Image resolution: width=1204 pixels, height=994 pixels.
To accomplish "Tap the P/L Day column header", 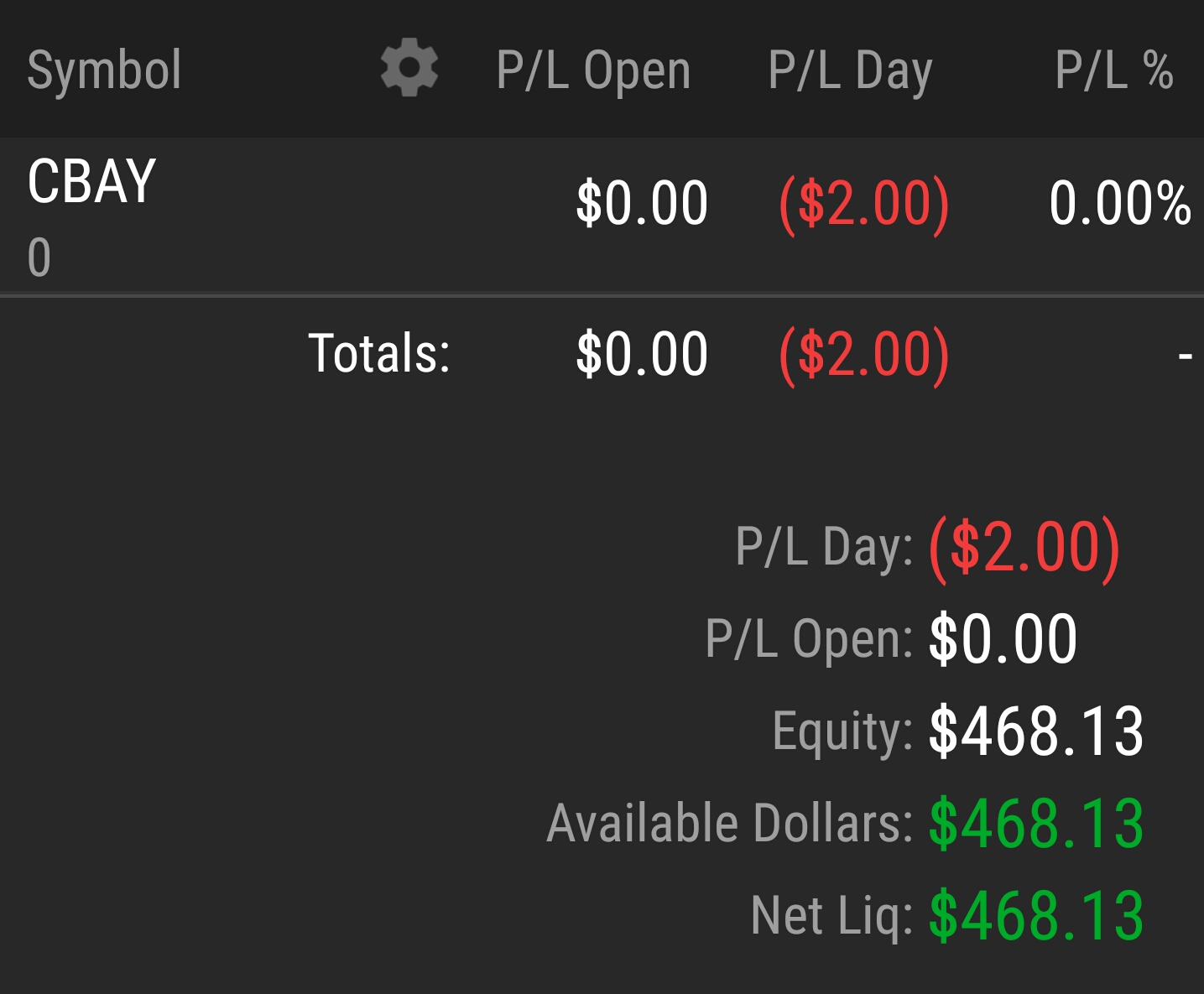I will tap(850, 70).
